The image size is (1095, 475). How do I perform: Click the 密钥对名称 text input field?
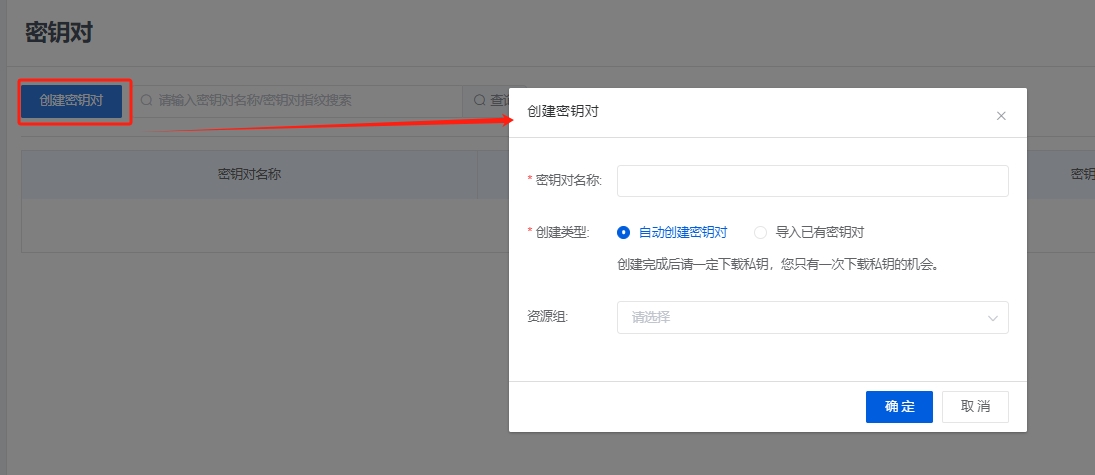tap(812, 181)
